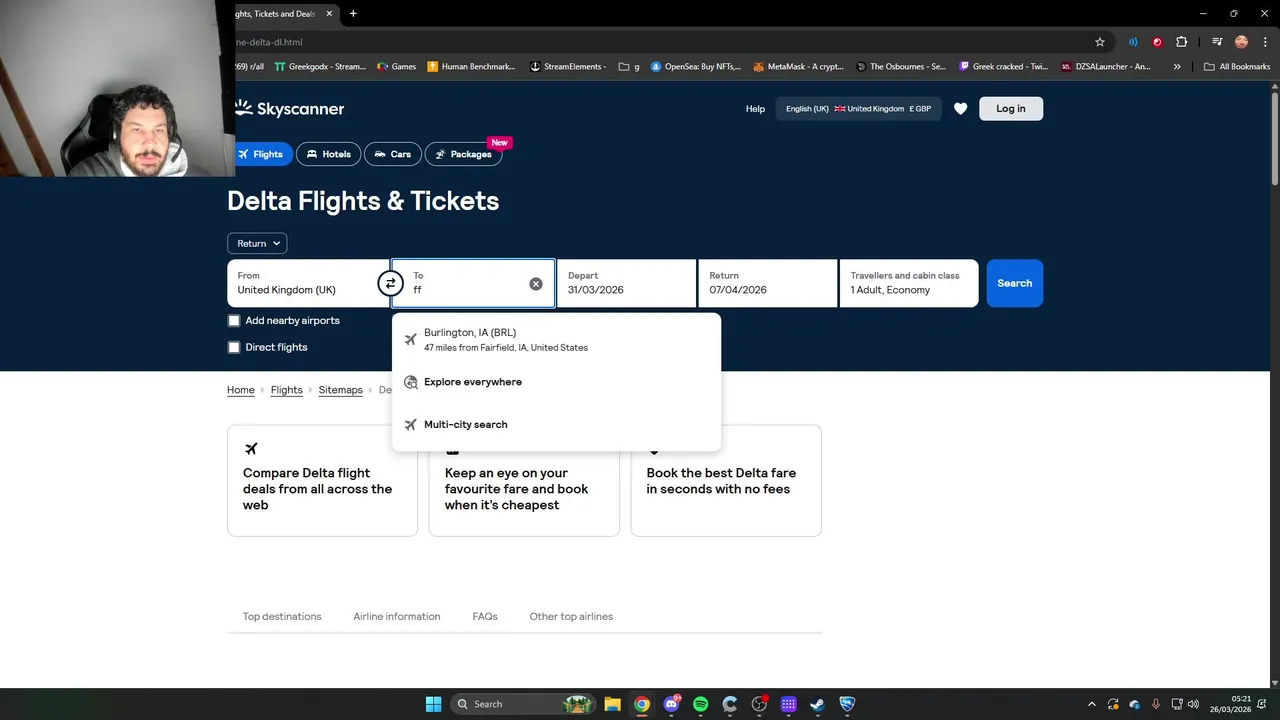
Task: Open Rocket League icon on taskbar
Action: [x=847, y=704]
